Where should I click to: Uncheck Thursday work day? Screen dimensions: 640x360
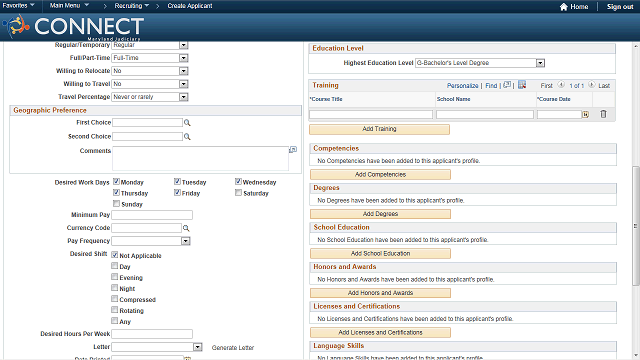tap(116, 192)
